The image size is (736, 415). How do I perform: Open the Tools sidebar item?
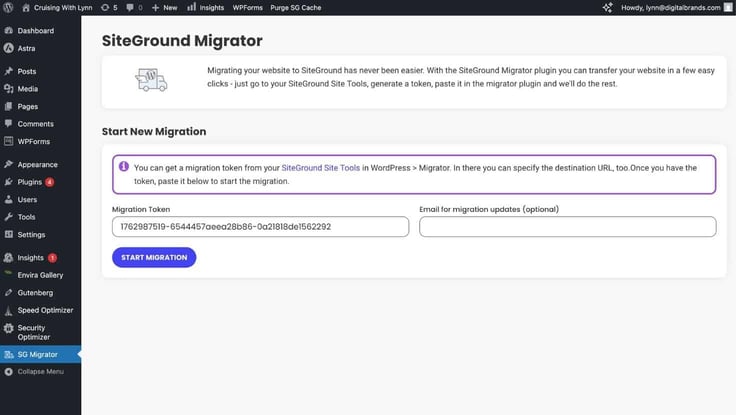[26, 217]
